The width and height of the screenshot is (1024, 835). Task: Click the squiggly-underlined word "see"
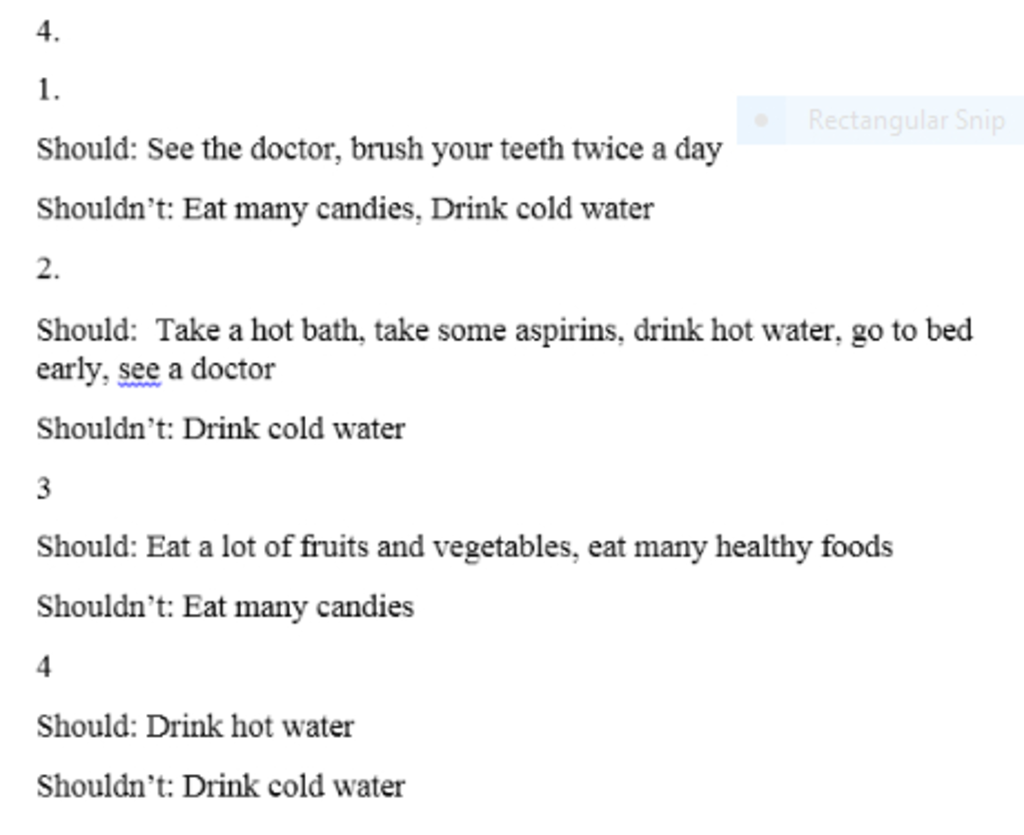click(139, 370)
